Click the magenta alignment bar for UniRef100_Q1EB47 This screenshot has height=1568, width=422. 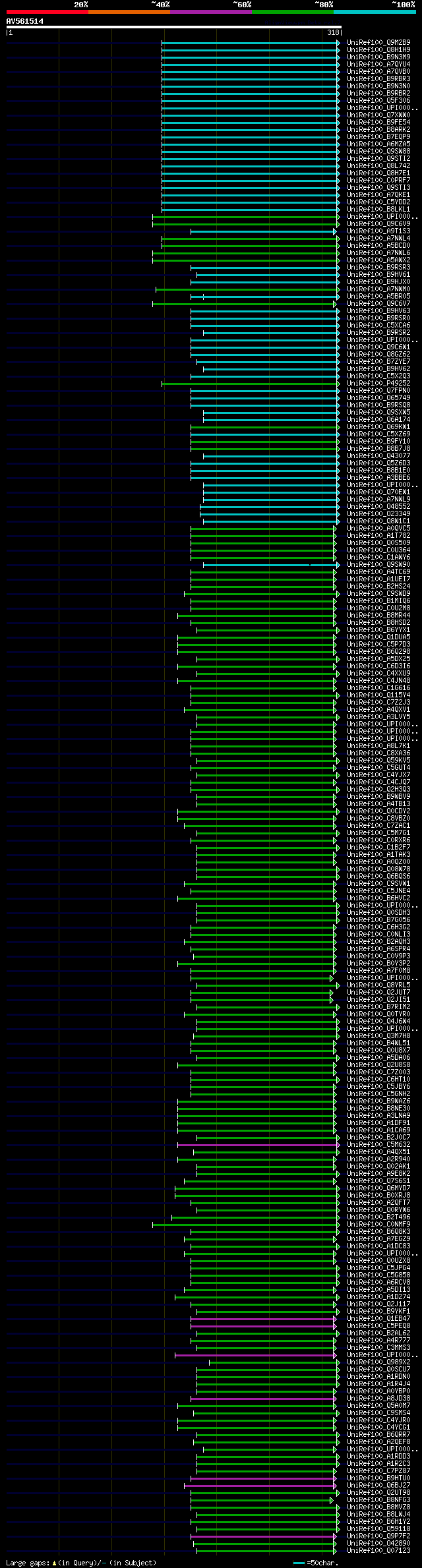(263, 1319)
